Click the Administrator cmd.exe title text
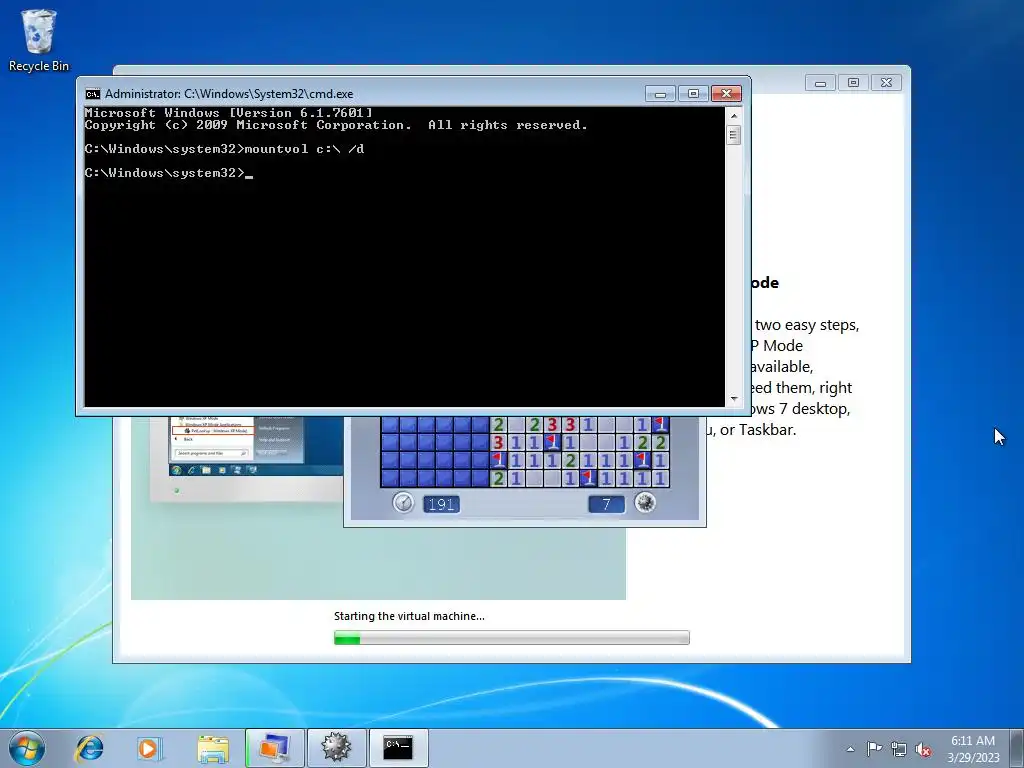 [x=229, y=94]
